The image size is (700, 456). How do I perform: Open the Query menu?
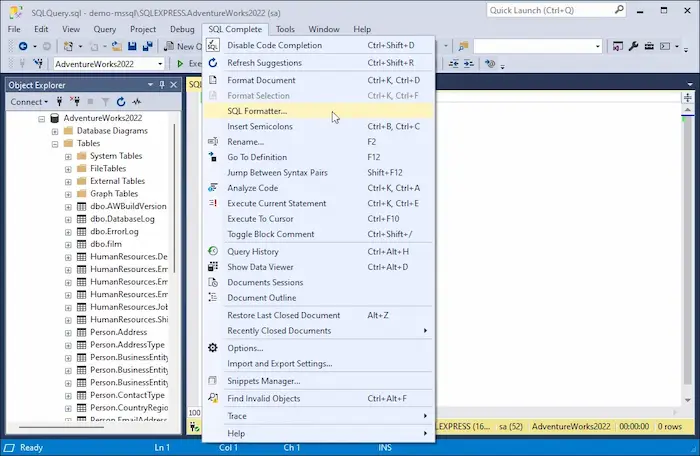coord(104,29)
